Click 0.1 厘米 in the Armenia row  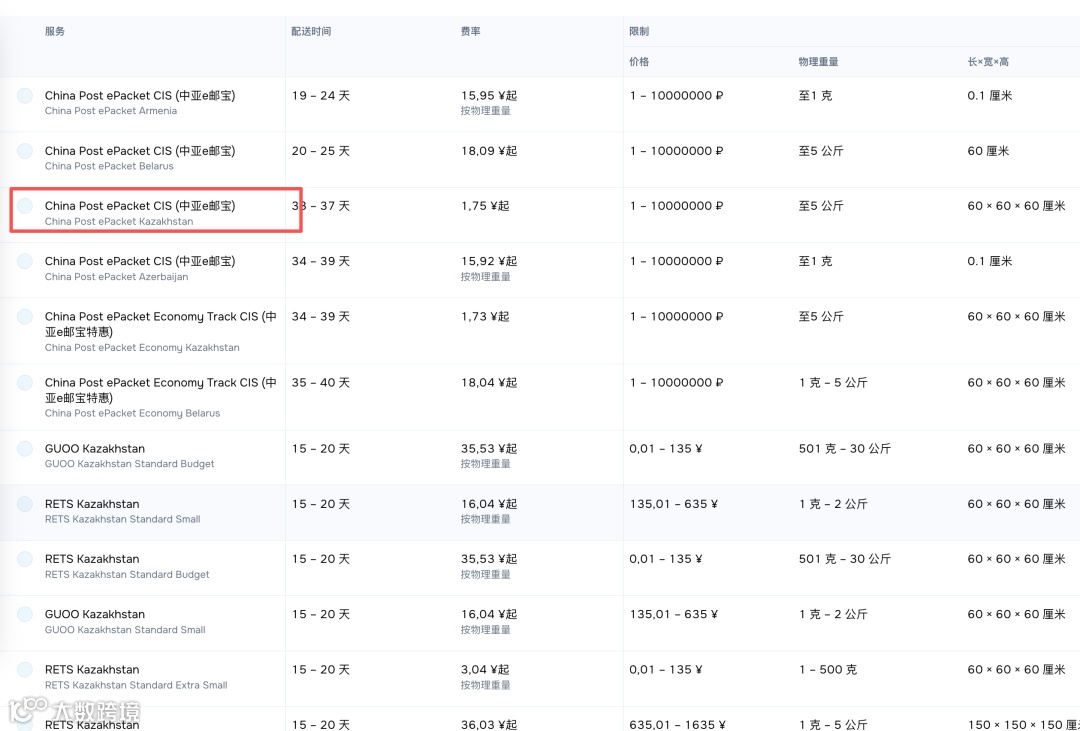tap(990, 96)
